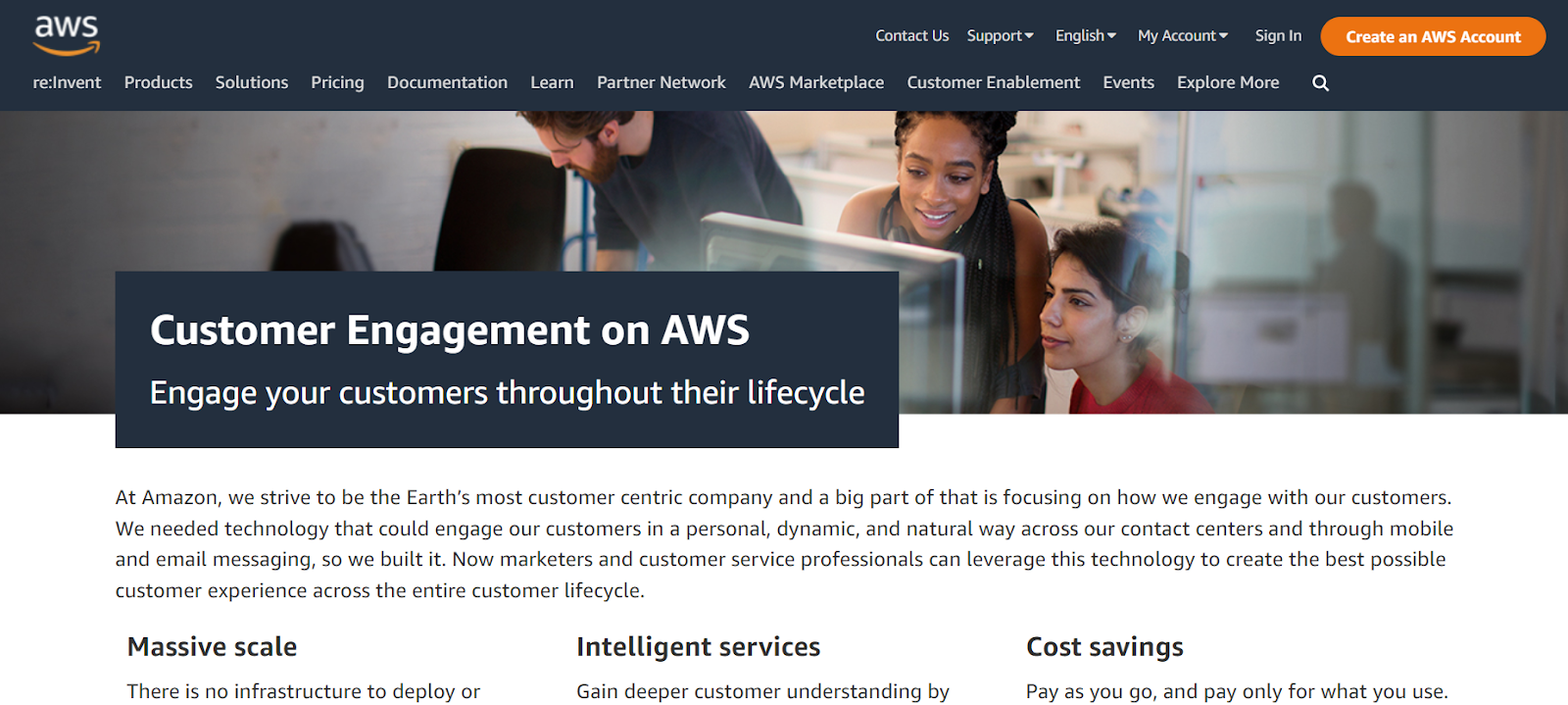This screenshot has height=705, width=1568.
Task: Visit AWS Marketplace
Action: 816,82
